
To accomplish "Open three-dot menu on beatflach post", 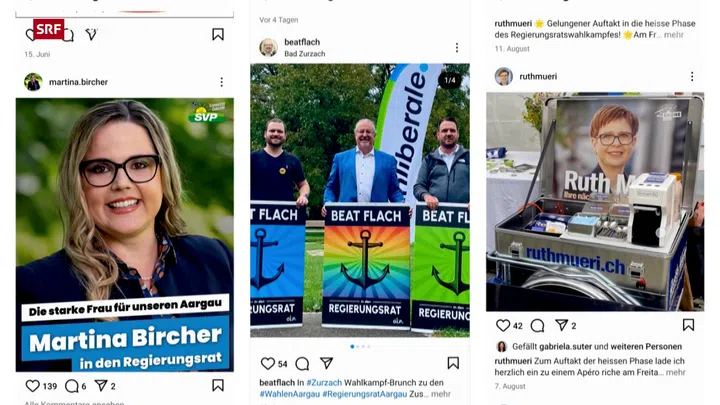I will point(457,48).
